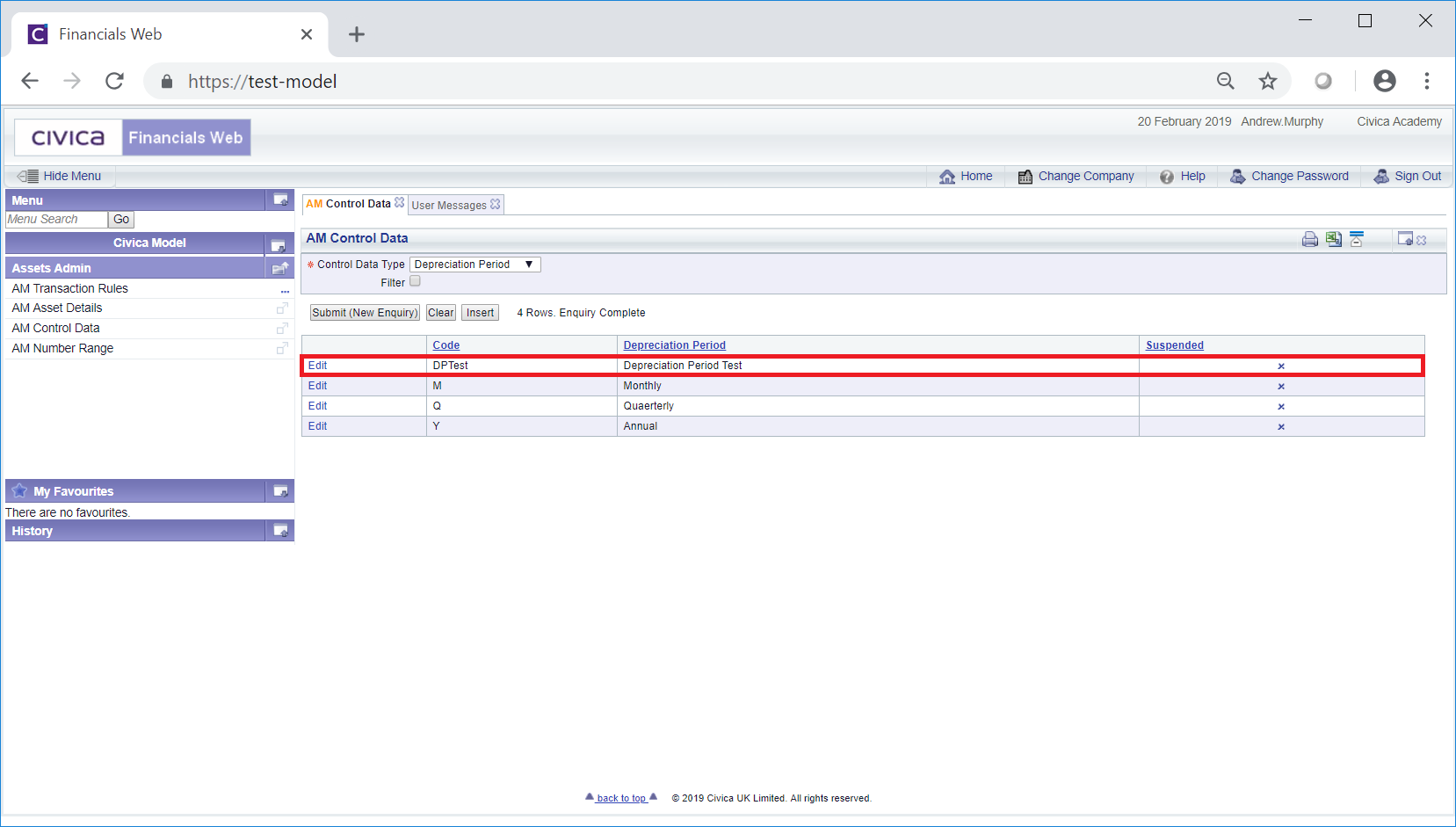Image resolution: width=1456 pixels, height=827 pixels.
Task: Open the Chrome three-dot menu
Action: point(1427,81)
